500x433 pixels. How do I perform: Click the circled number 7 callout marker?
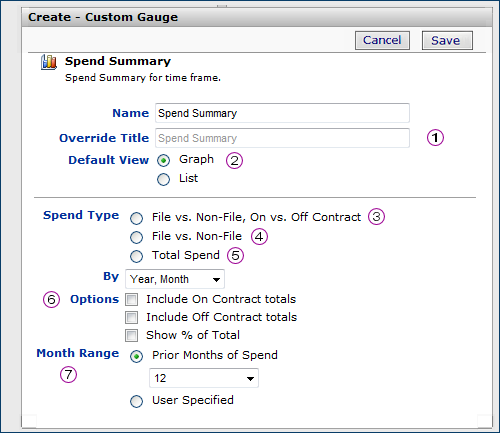[68, 374]
